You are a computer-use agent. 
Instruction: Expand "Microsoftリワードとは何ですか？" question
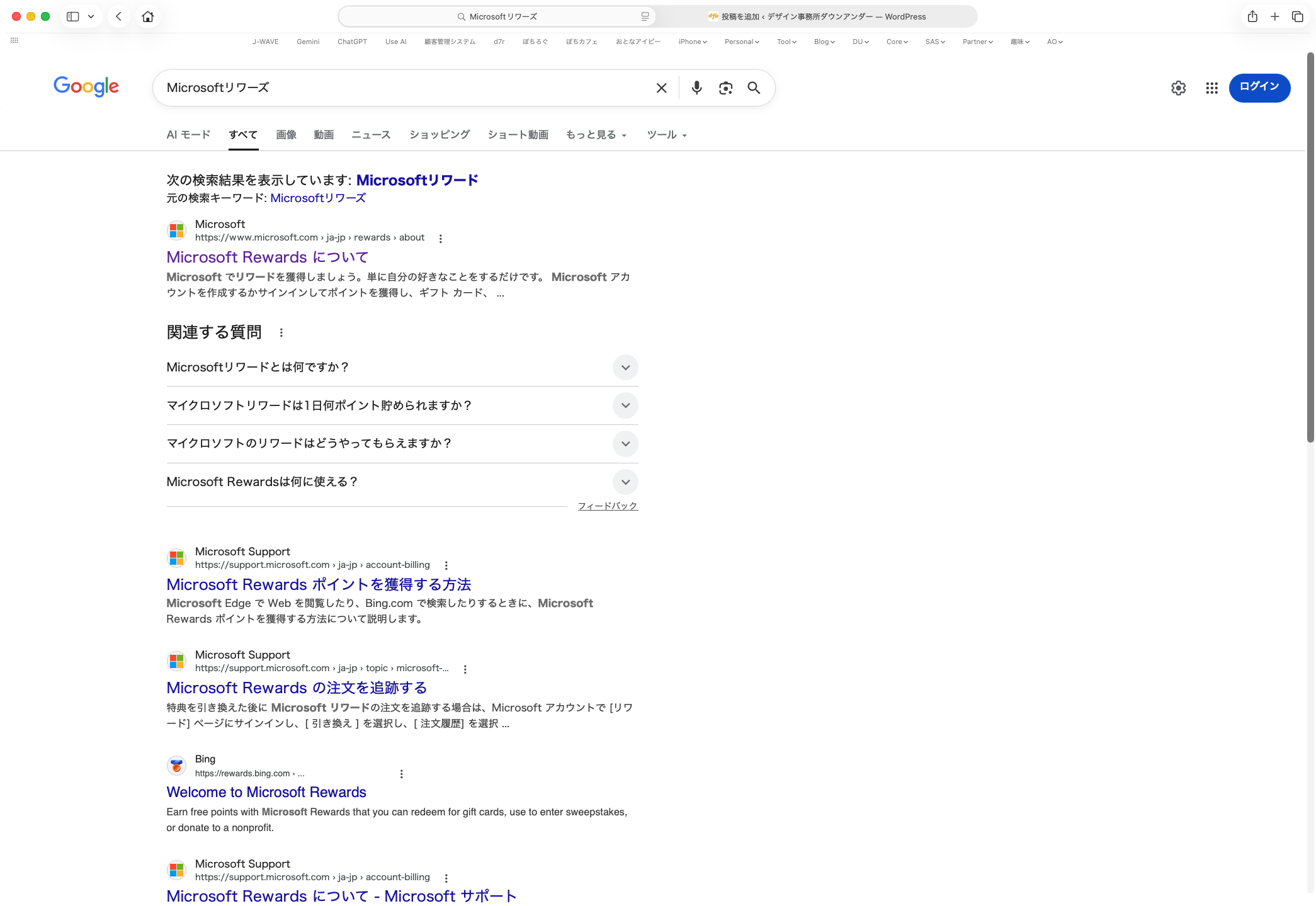[x=625, y=368]
